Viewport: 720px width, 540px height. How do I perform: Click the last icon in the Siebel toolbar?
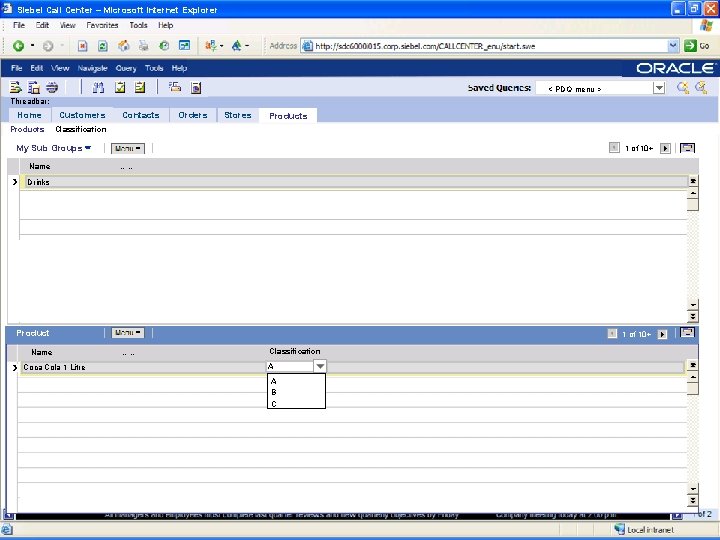coord(196,87)
